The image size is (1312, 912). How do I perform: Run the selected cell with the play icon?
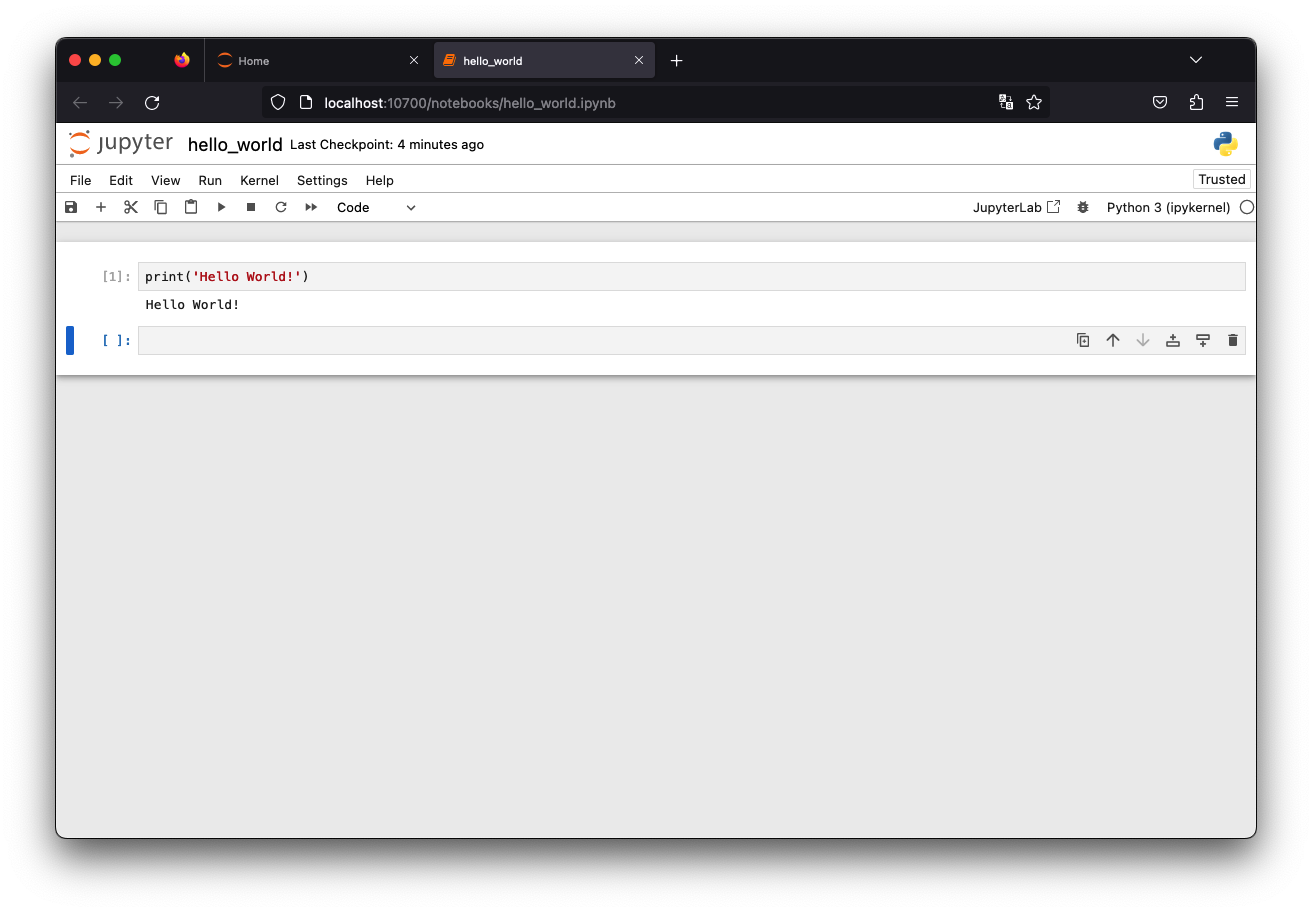click(221, 207)
